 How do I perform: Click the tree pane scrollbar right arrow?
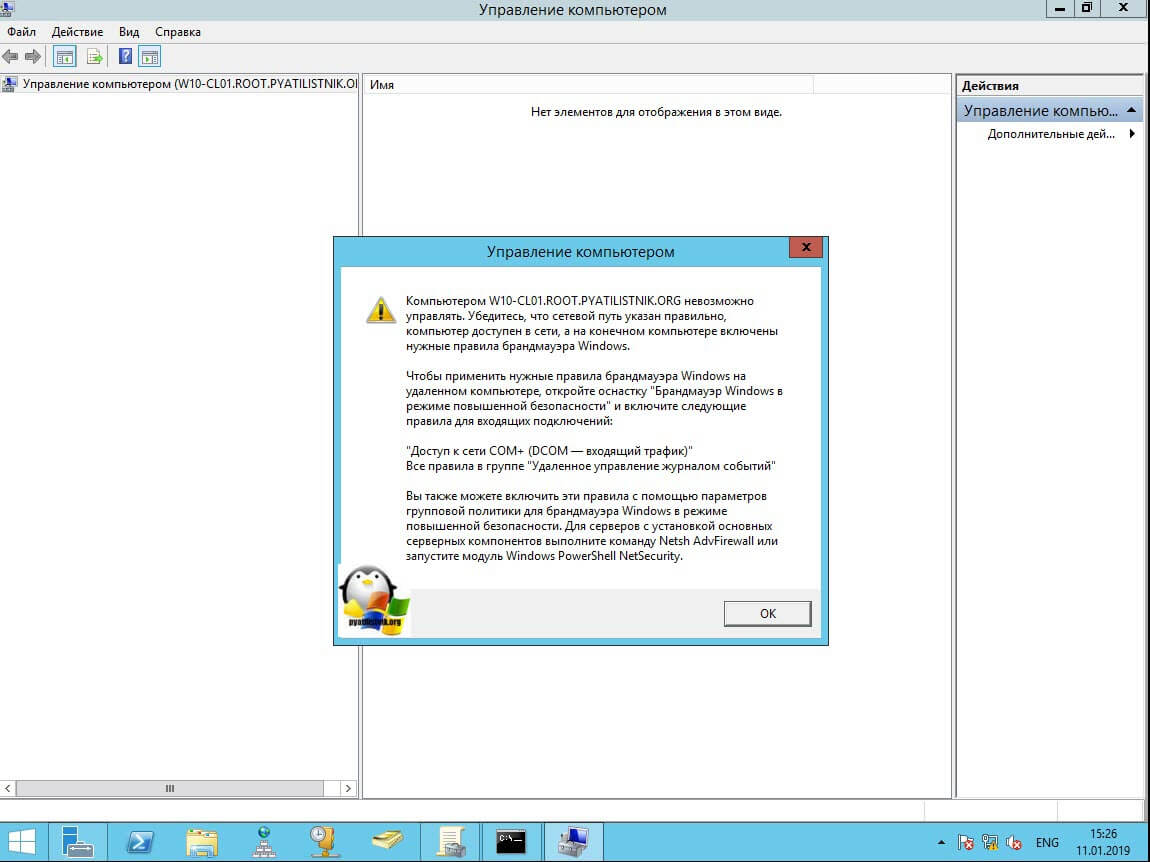[348, 788]
